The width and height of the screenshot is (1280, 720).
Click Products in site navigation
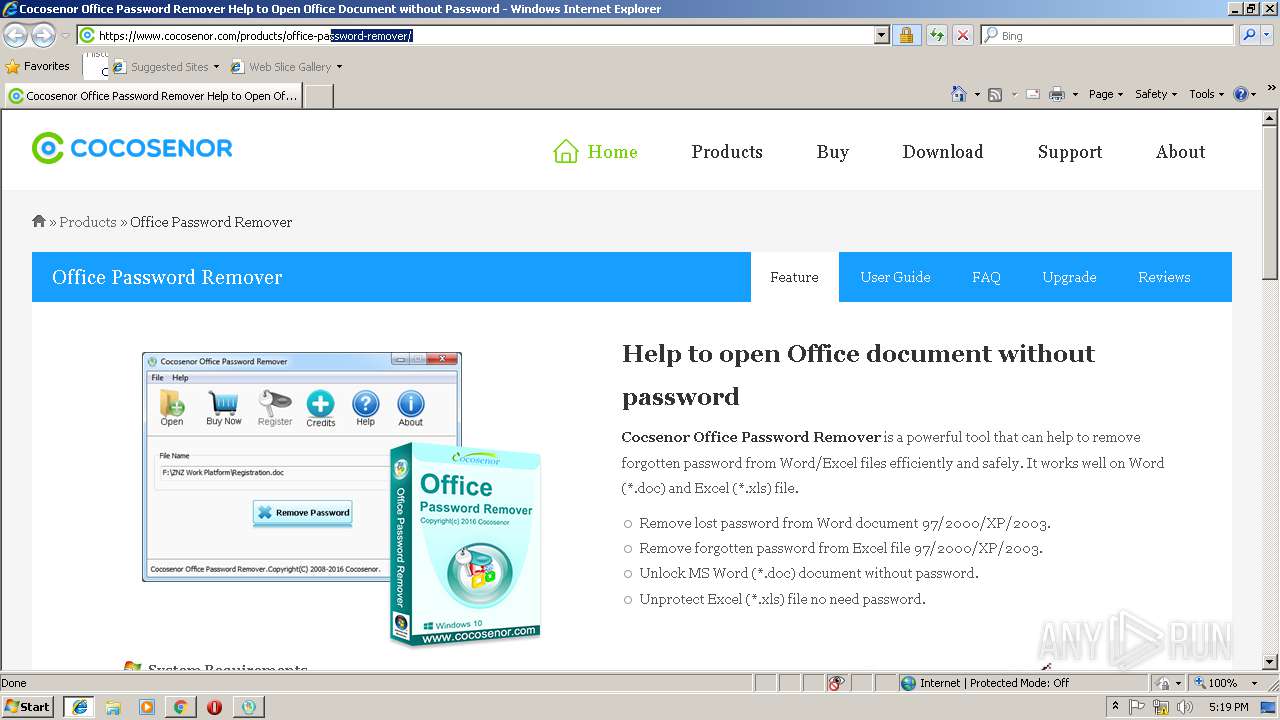pyautogui.click(x=727, y=152)
